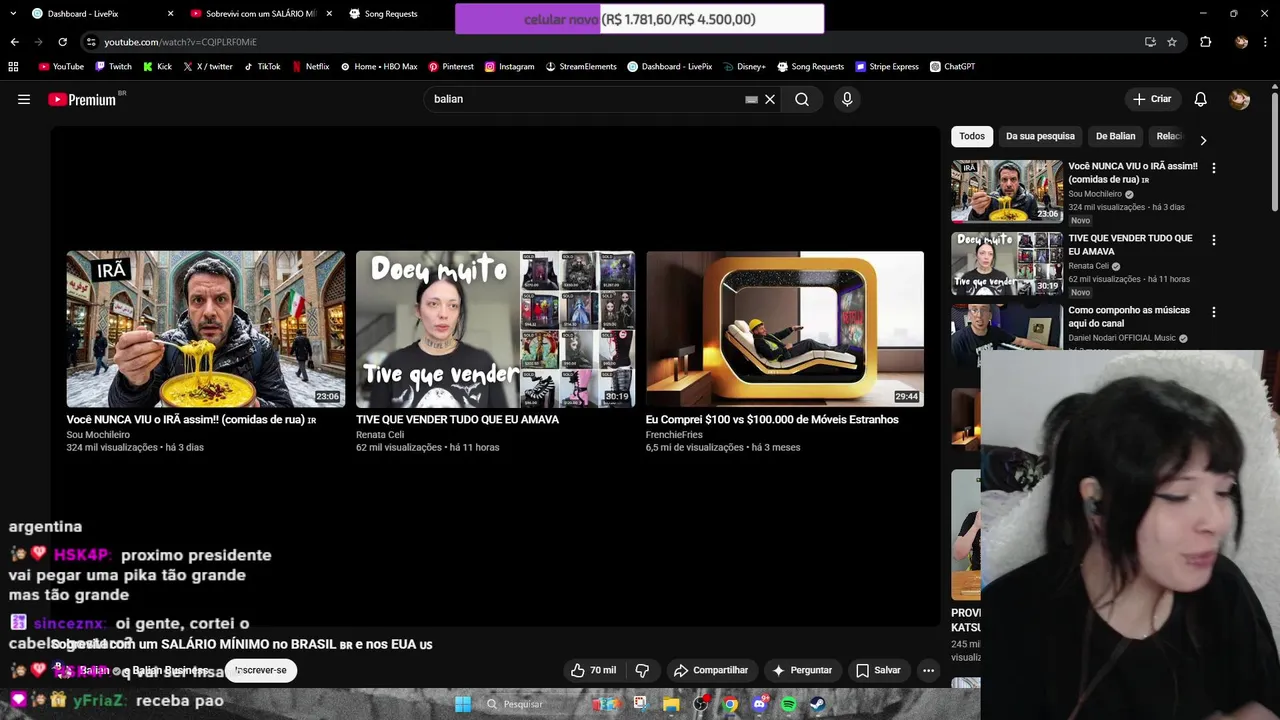Screen dimensions: 1280x720
Task: Open Renata Celi channel under endscreen video
Action: tap(380, 435)
